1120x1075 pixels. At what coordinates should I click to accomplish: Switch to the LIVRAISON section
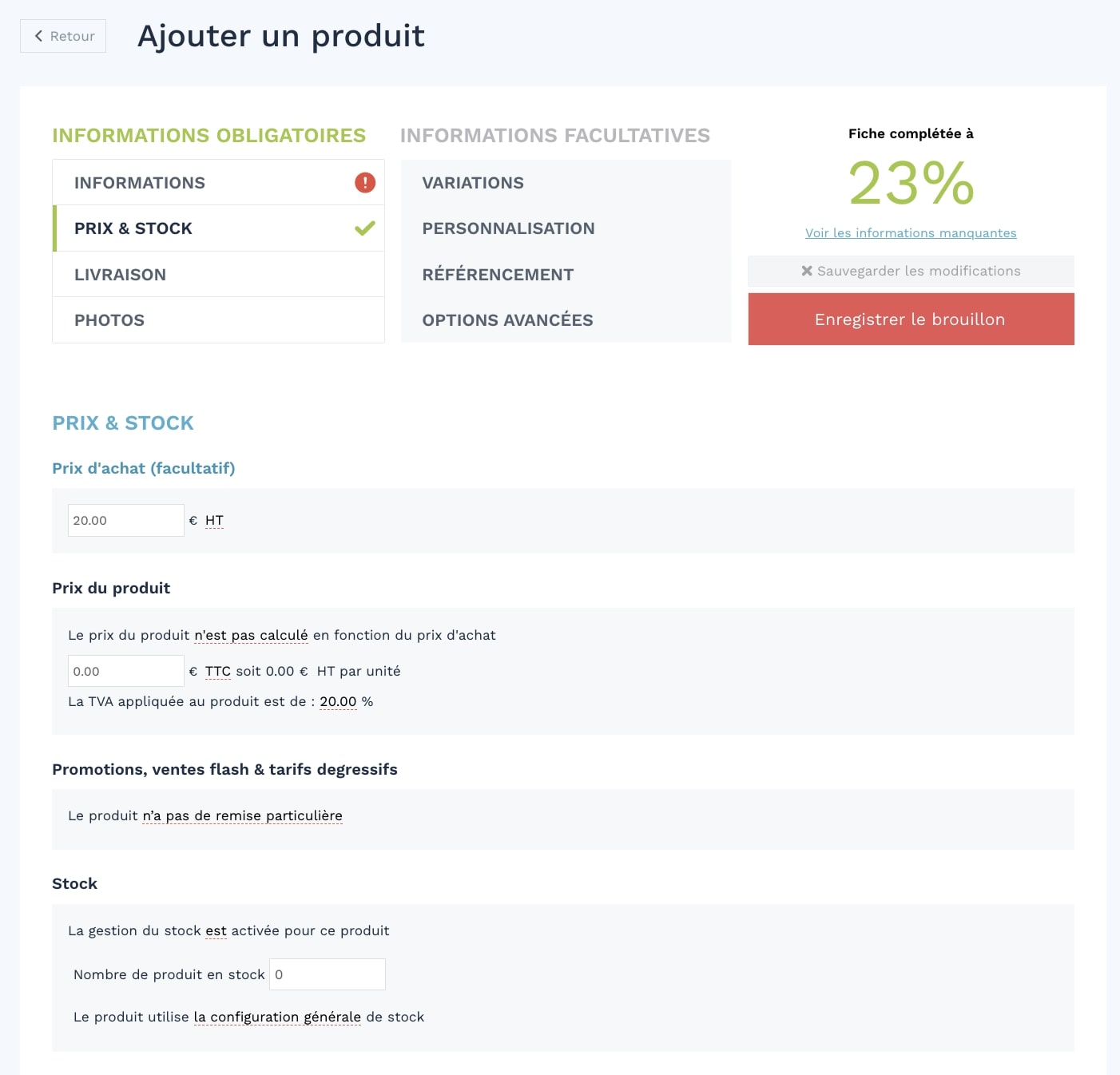pos(218,275)
